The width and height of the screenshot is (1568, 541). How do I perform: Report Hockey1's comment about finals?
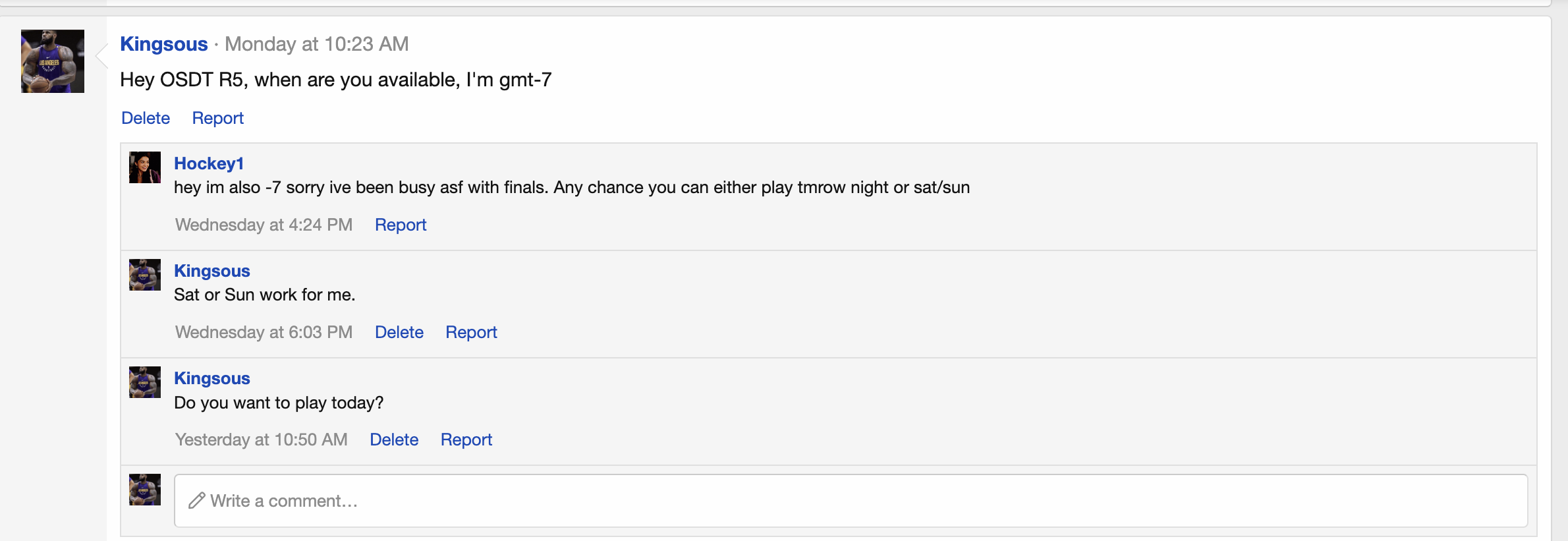pyautogui.click(x=401, y=225)
